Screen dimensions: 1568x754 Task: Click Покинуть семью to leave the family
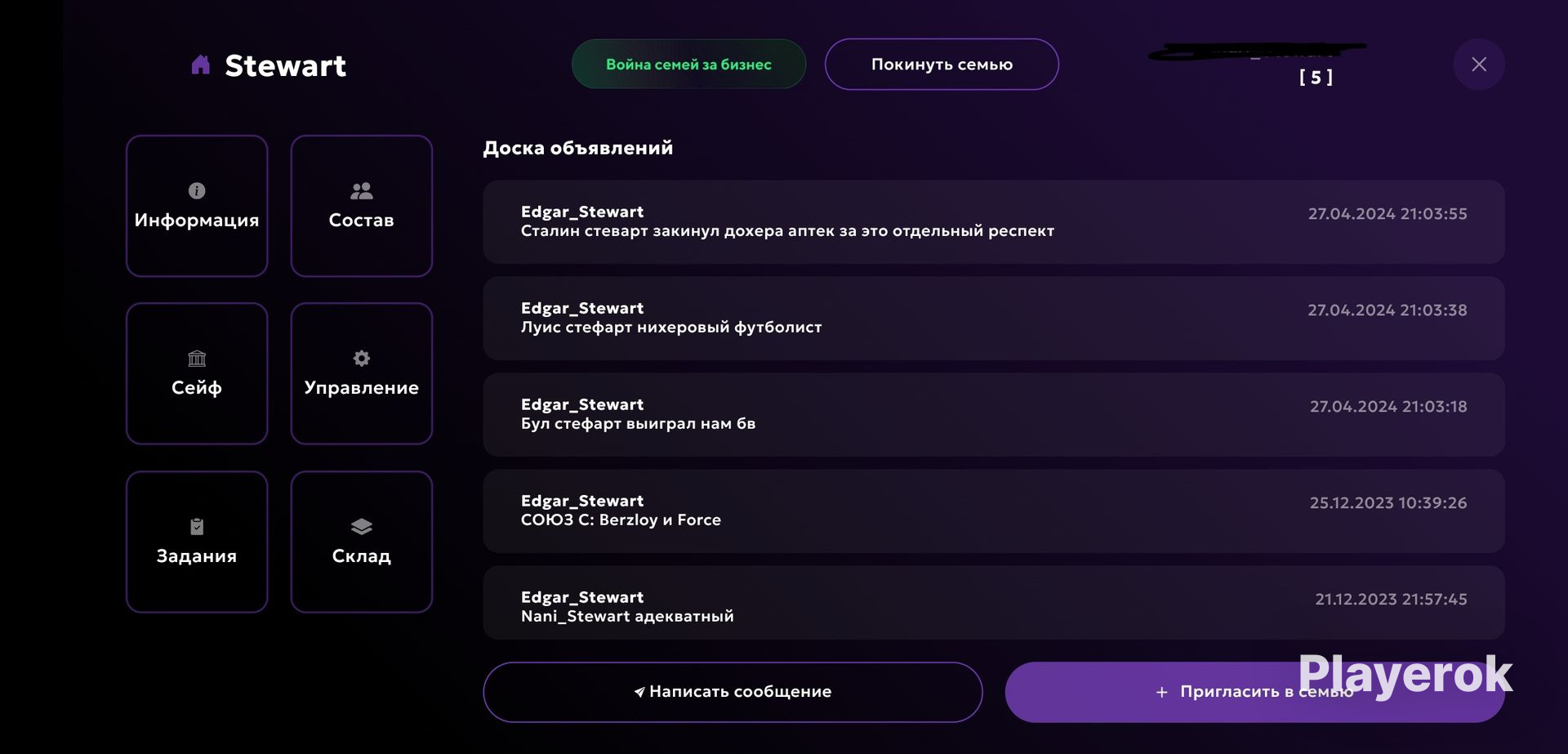[x=942, y=65]
